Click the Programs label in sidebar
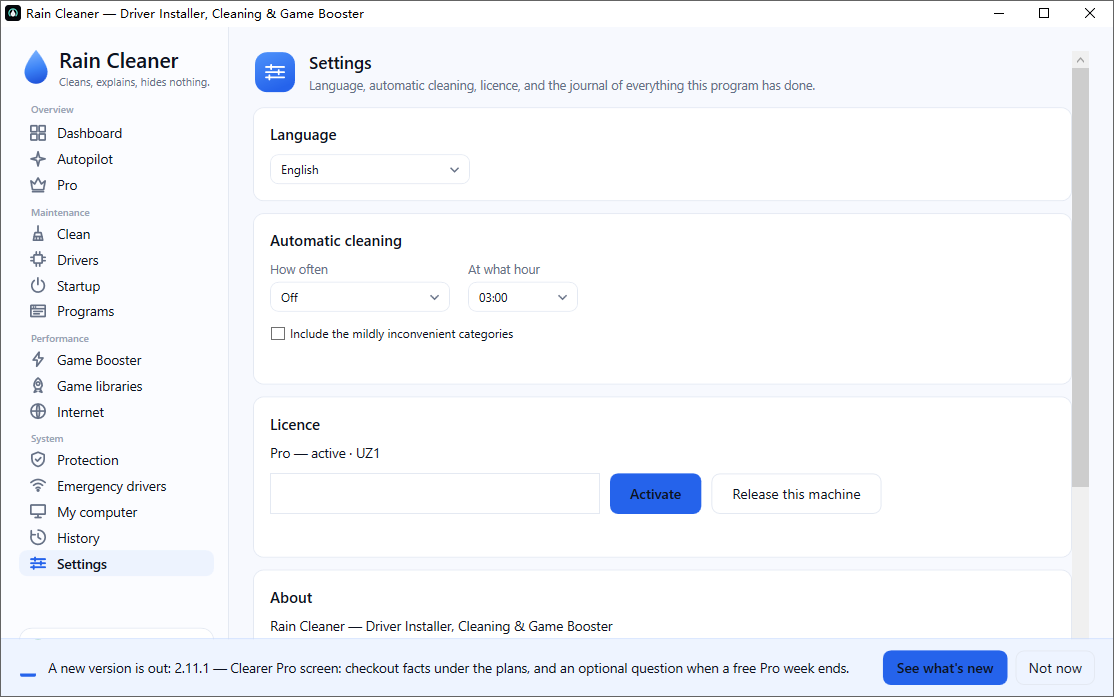 [85, 311]
